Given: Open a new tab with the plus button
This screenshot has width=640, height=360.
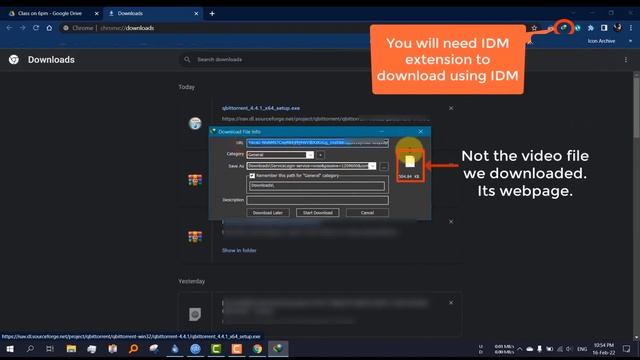Looking at the screenshot, I should [x=212, y=13].
